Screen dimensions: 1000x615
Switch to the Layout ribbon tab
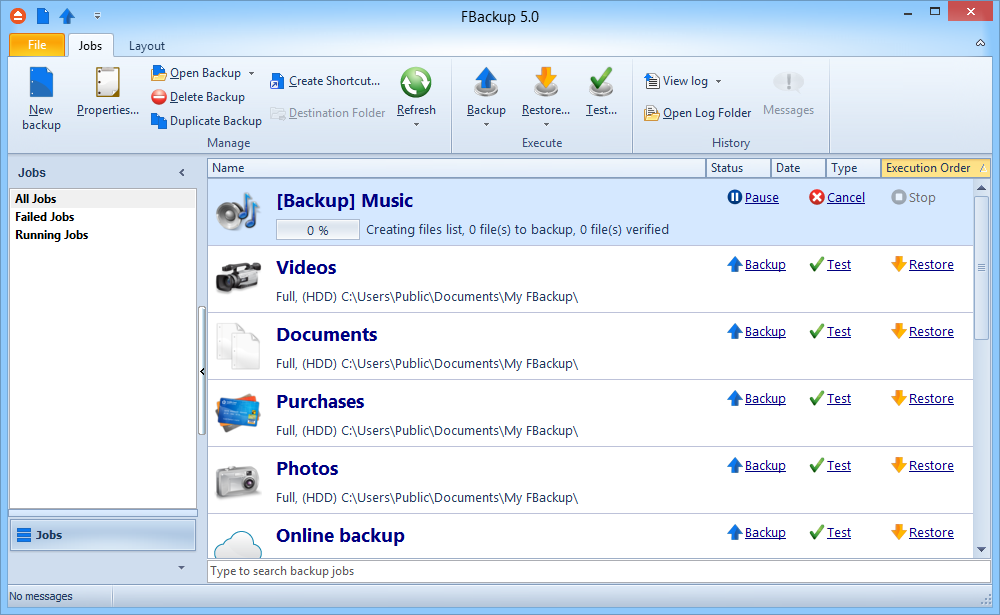point(147,46)
